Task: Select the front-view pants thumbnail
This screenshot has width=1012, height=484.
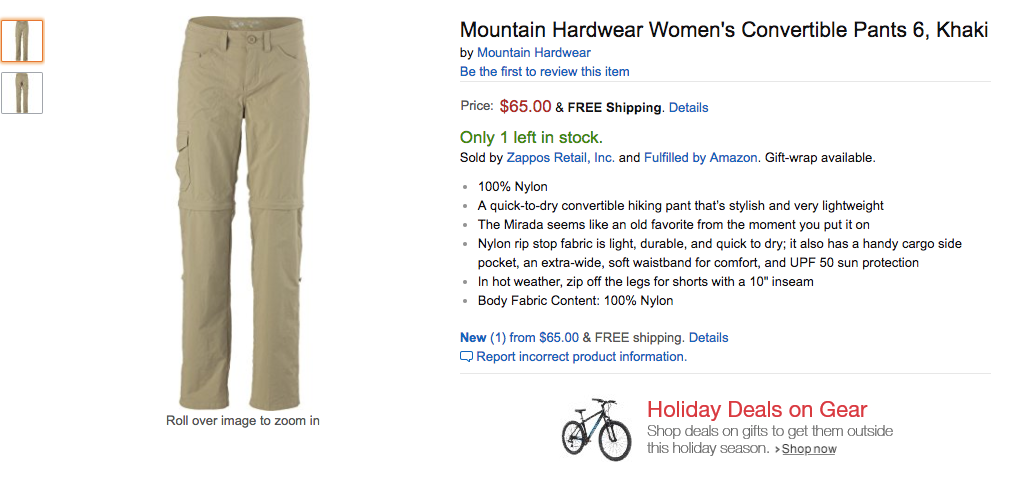Action: tap(22, 41)
